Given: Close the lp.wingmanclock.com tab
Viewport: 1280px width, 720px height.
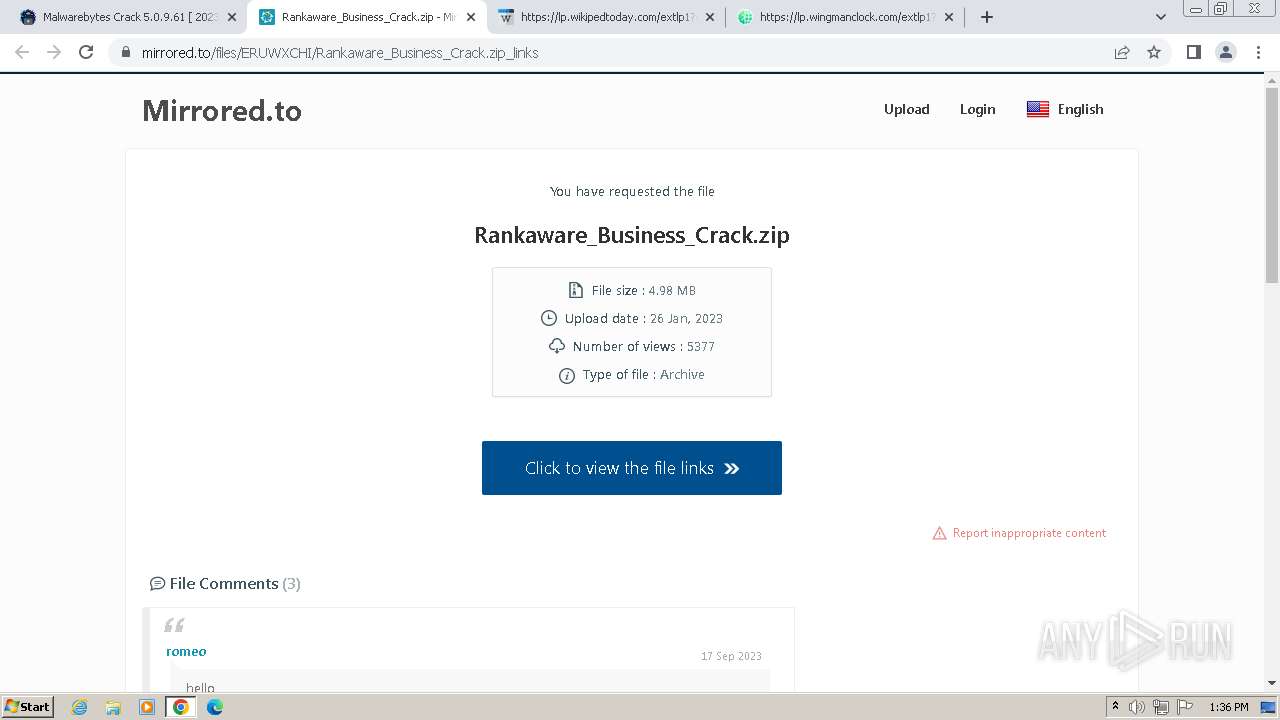Looking at the screenshot, I should (949, 17).
